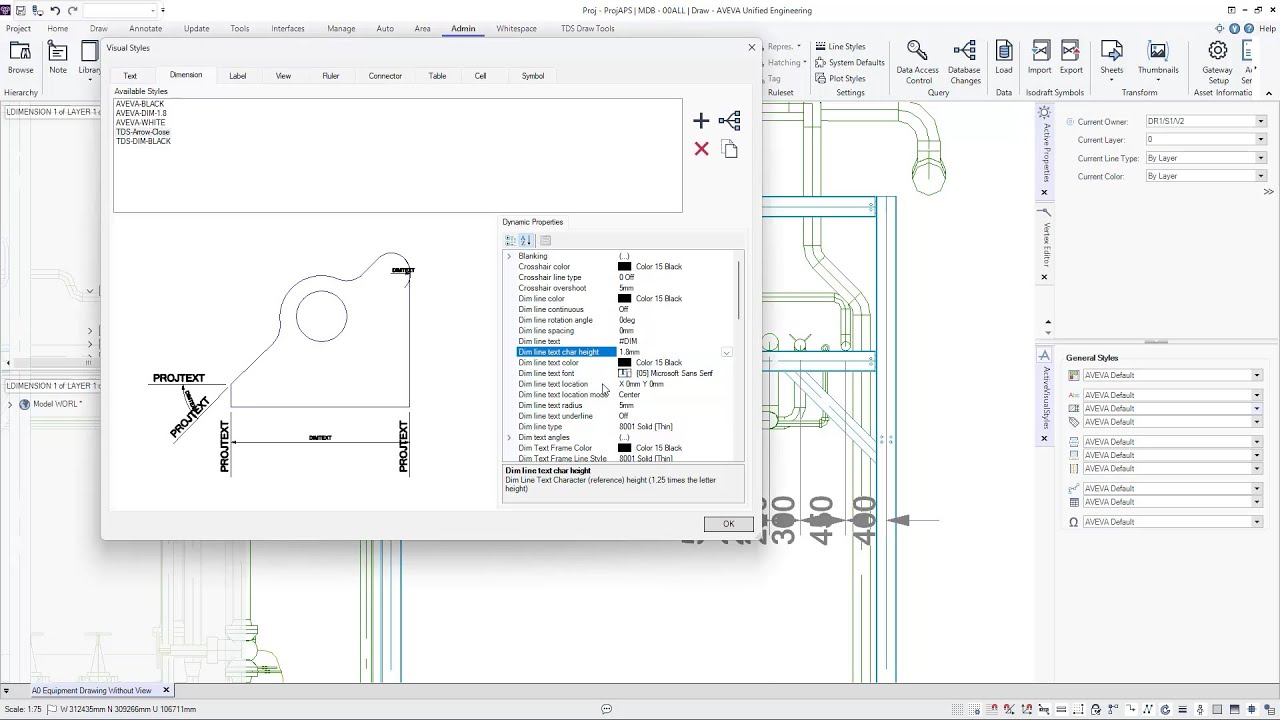Click the red X delete style icon
The image size is (1280, 720).
pyautogui.click(x=701, y=149)
